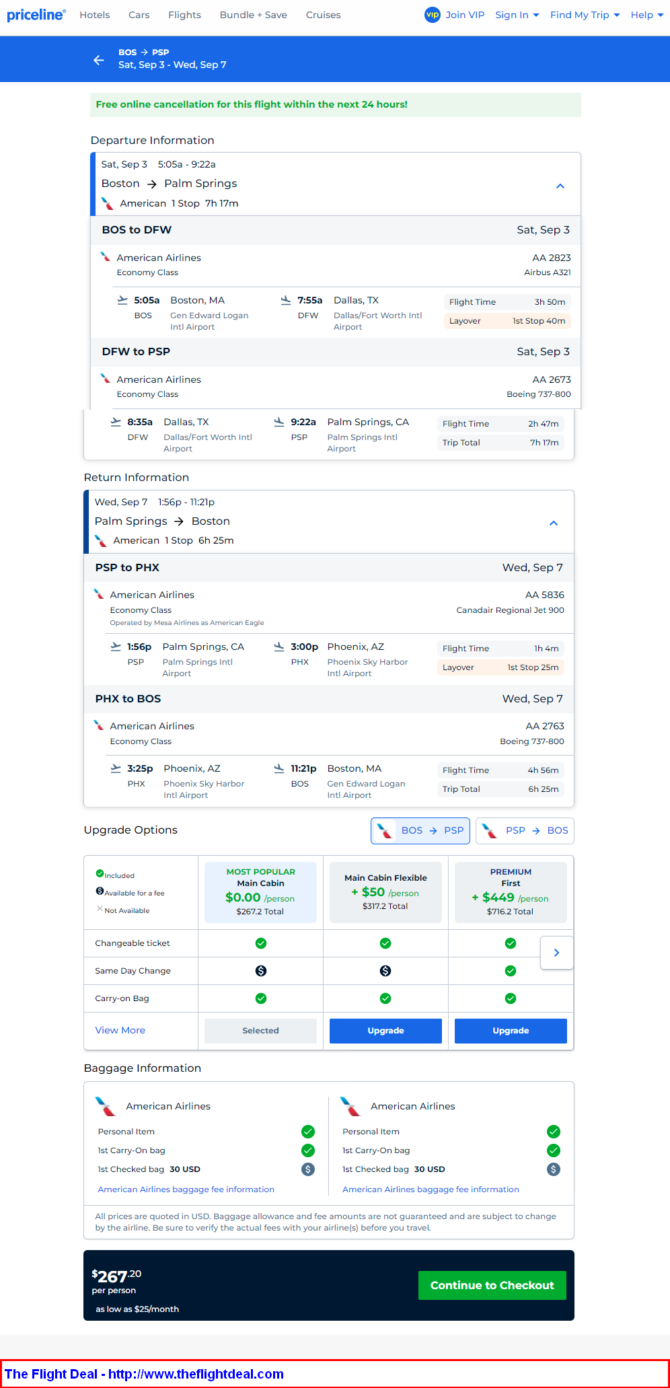Image resolution: width=670 pixels, height=1388 pixels.
Task: Click landing plane icon next to 11:21p
Action: [x=279, y=768]
